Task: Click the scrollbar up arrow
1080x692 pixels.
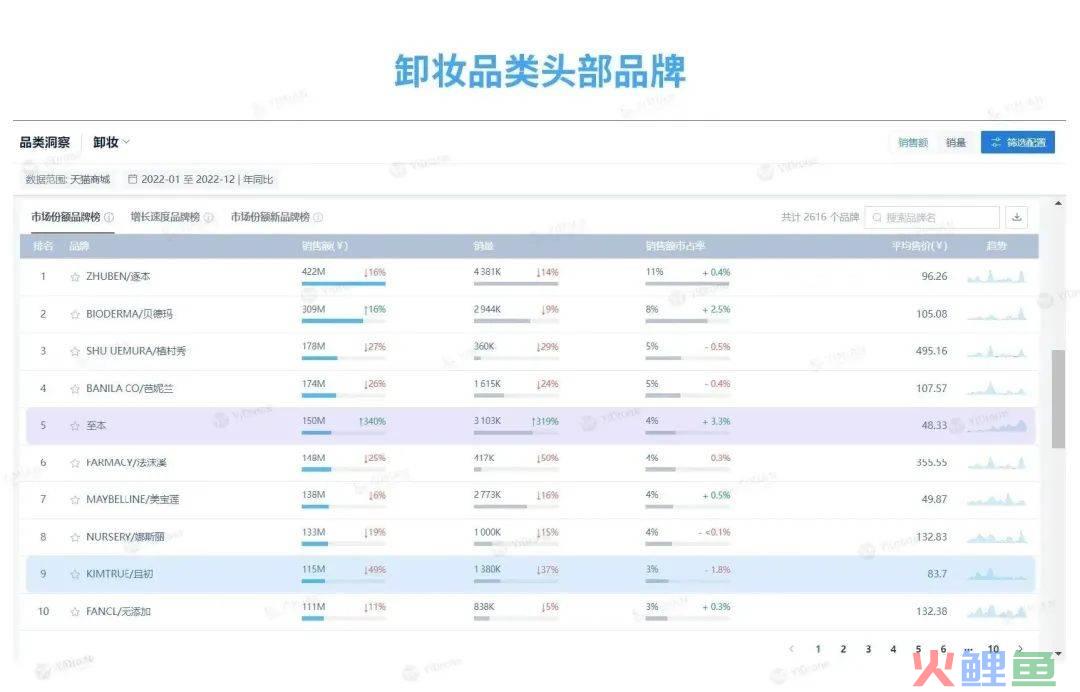Action: 1058,203
